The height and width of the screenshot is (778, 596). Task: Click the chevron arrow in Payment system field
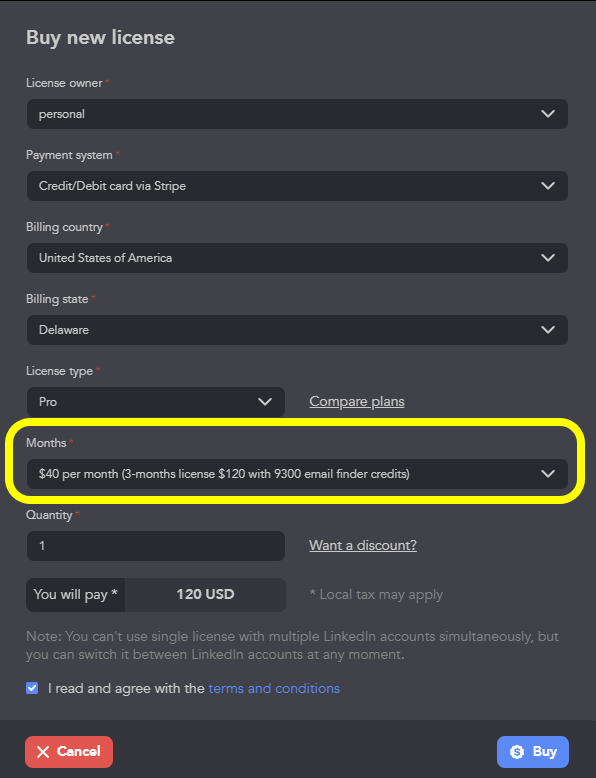point(548,186)
